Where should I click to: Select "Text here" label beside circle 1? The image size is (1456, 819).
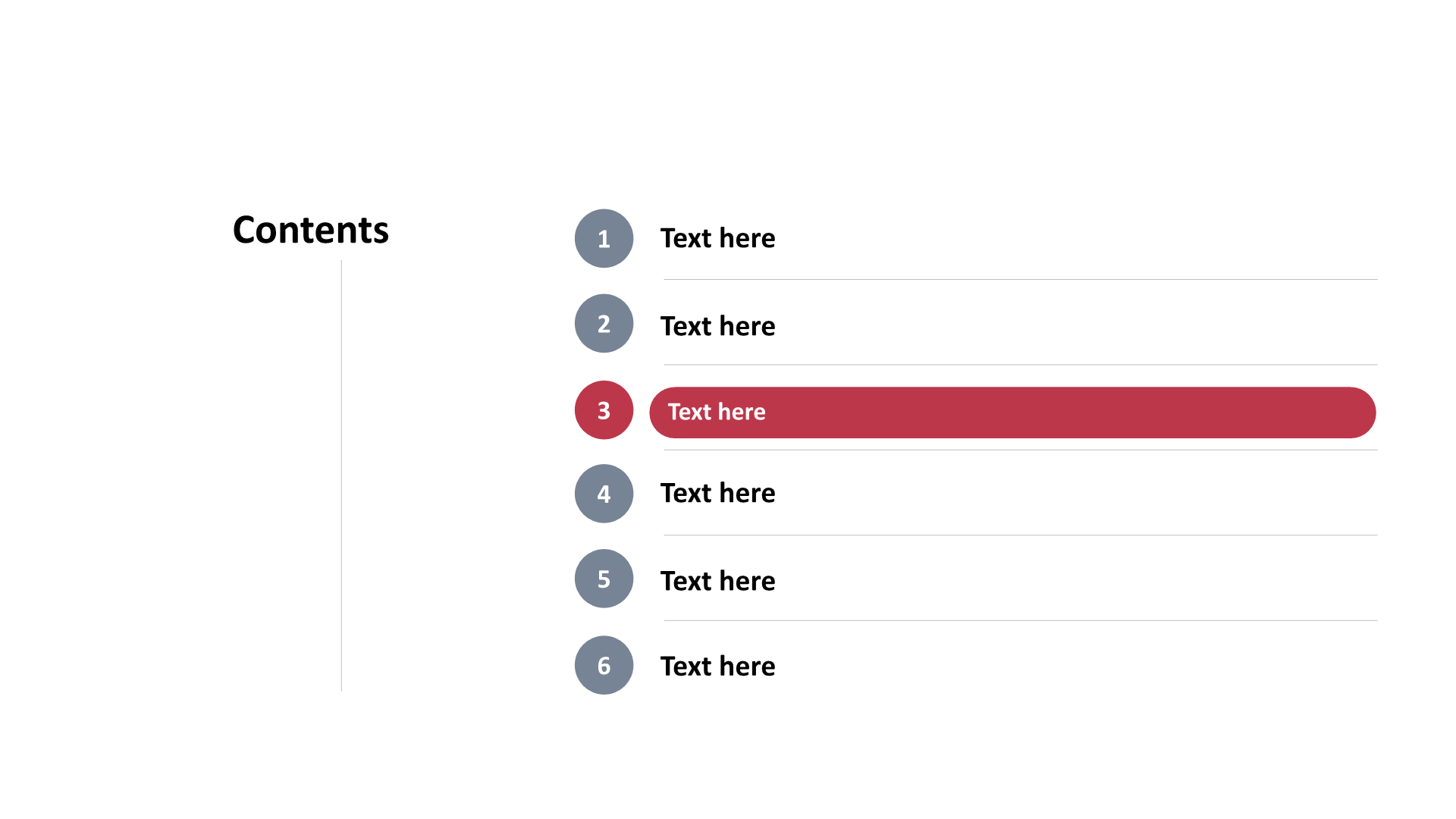point(717,238)
